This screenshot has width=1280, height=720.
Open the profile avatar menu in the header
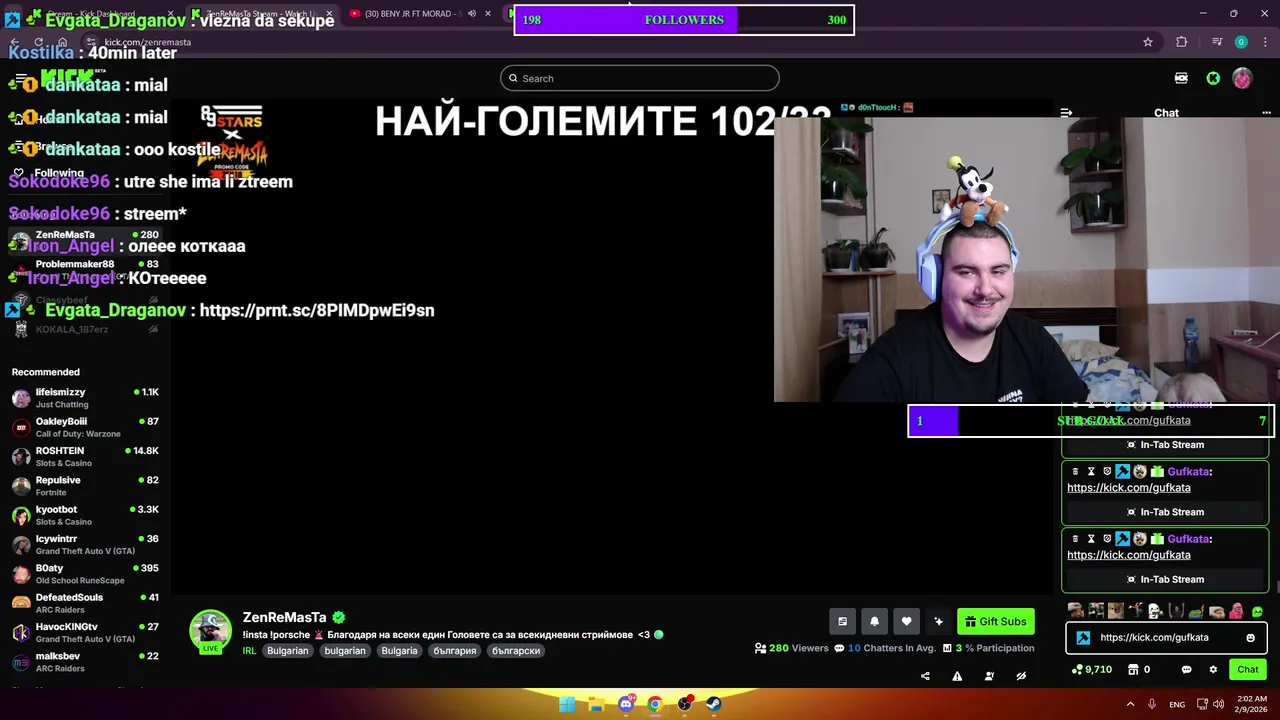[1242, 78]
